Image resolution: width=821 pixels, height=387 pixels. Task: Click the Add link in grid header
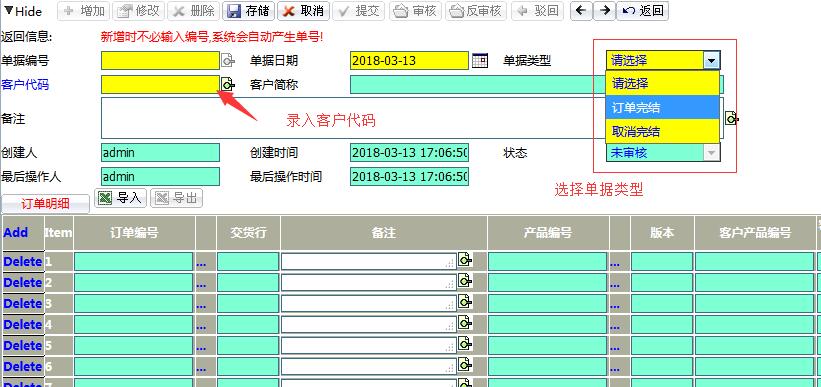[16, 233]
